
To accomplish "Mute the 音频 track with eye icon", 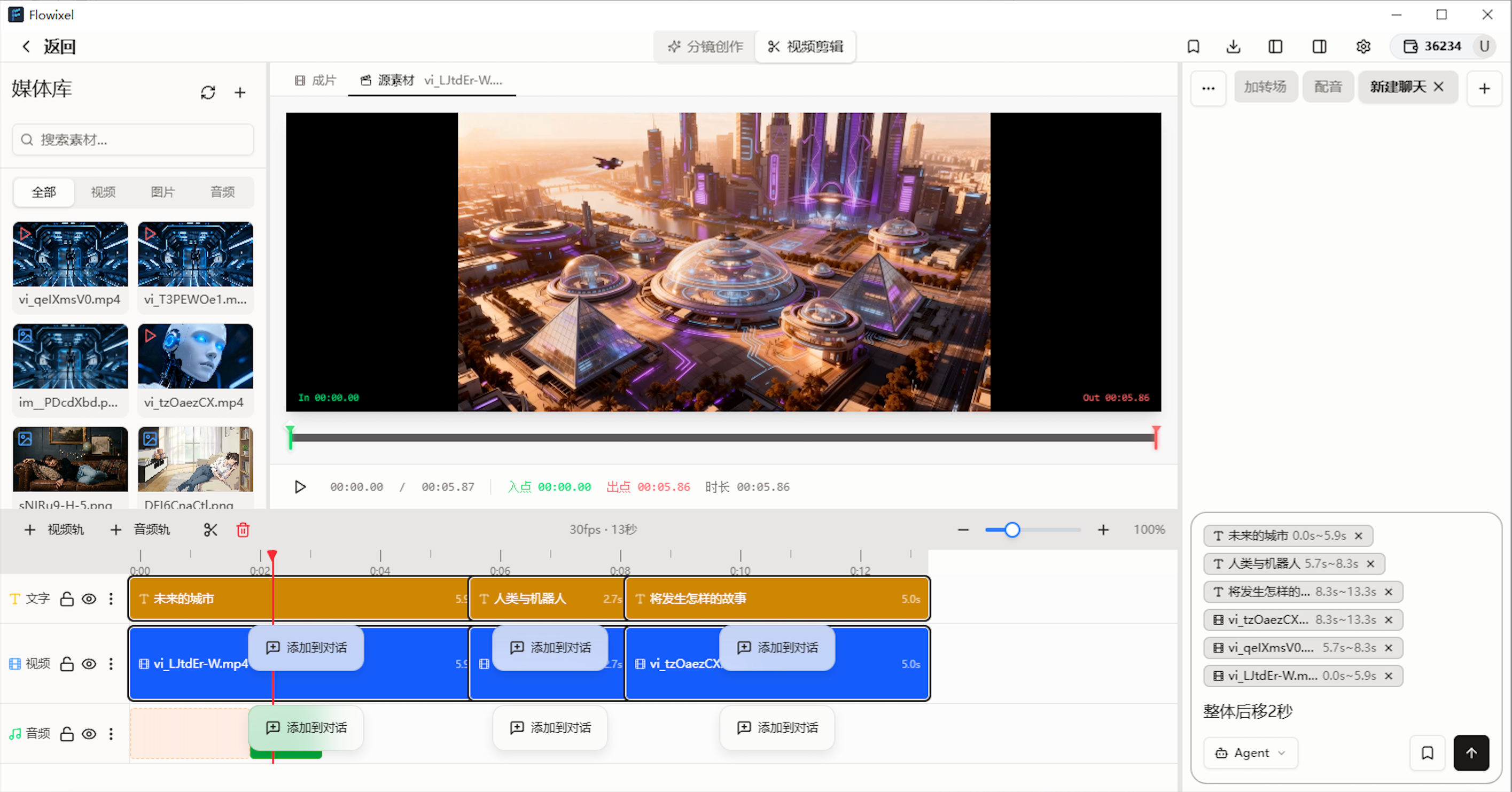I will pyautogui.click(x=89, y=734).
